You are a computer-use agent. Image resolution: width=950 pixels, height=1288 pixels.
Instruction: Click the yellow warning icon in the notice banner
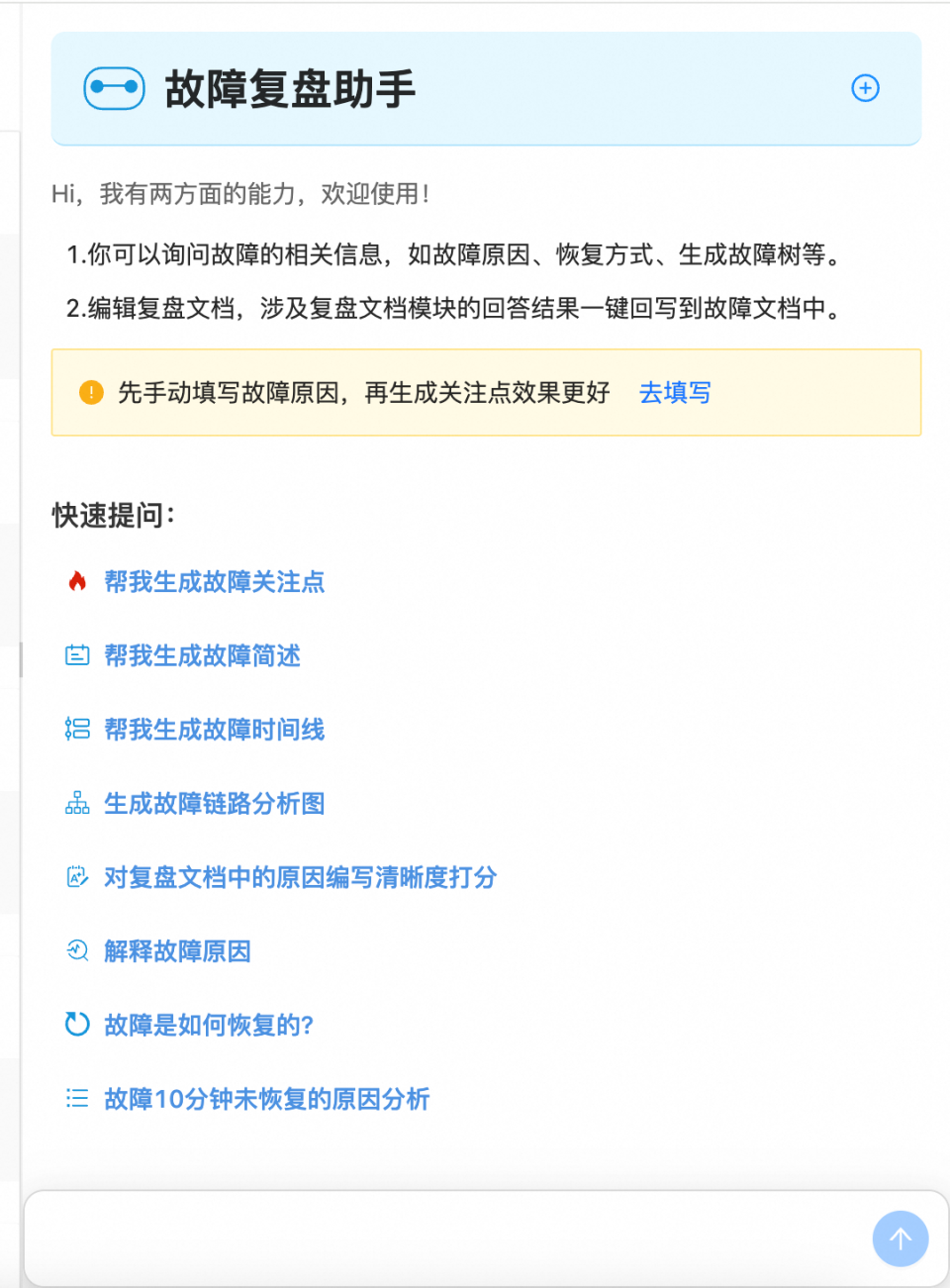[91, 392]
